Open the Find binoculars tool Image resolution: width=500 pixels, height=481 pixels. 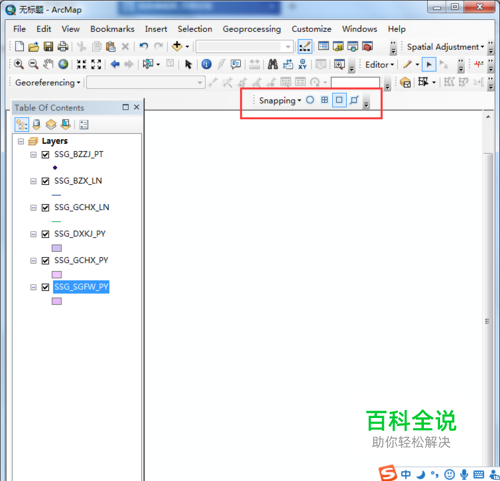[273, 64]
